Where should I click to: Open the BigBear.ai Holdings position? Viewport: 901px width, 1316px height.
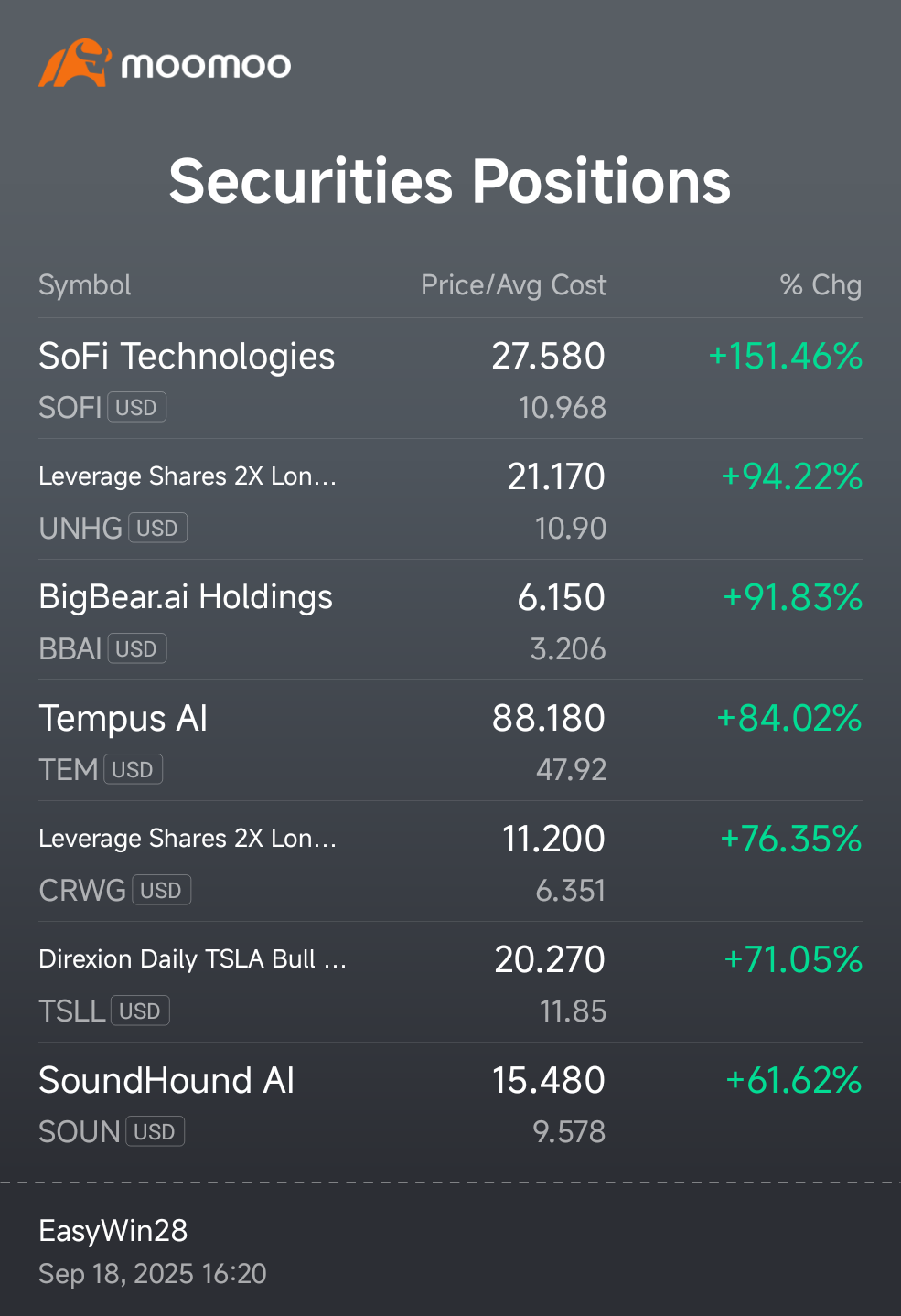(x=186, y=597)
